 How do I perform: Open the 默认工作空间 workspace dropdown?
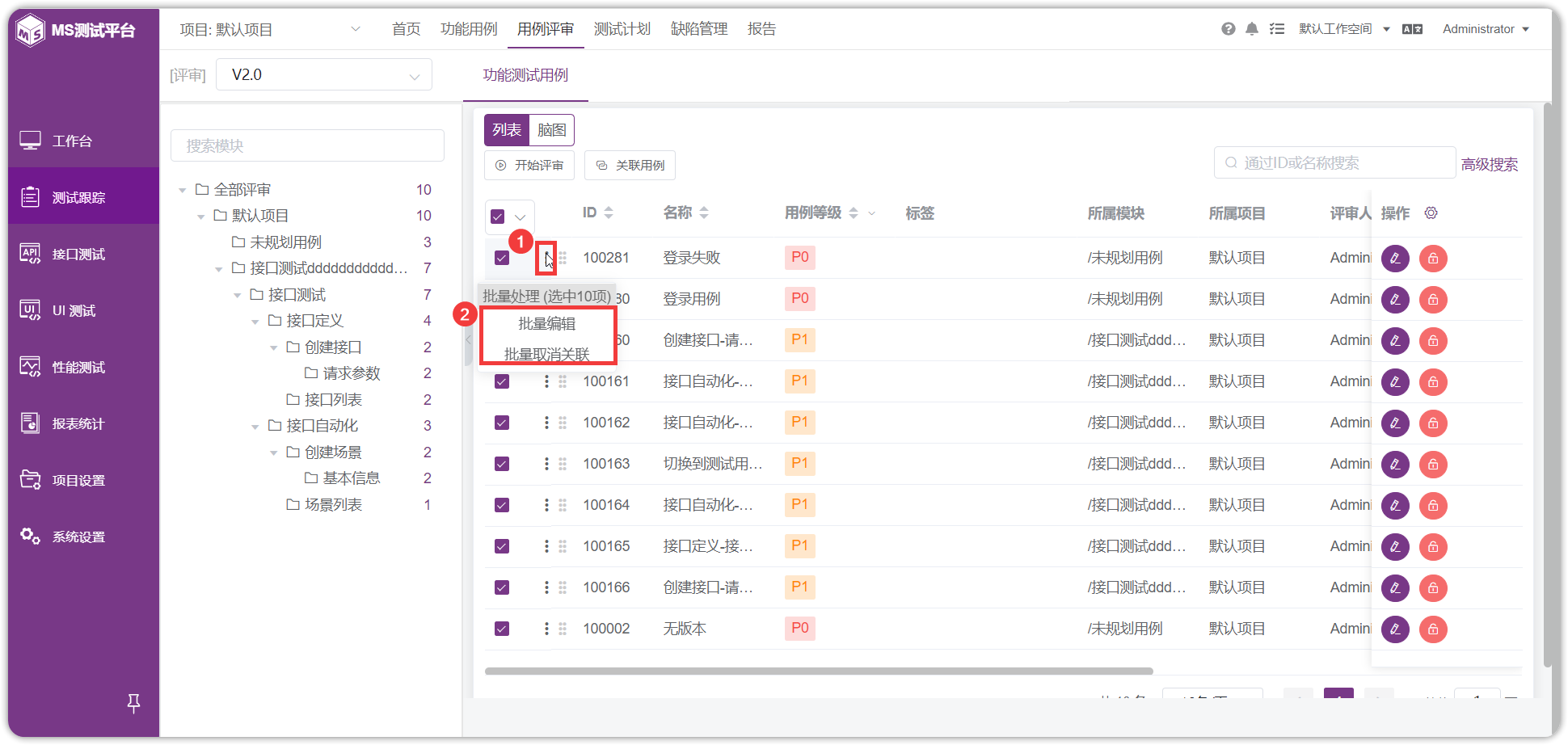tap(1344, 29)
